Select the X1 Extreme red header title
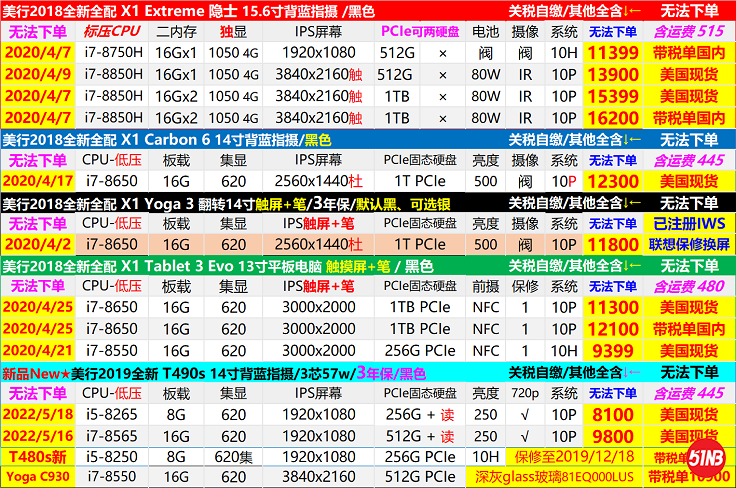736x488 pixels. tap(190, 11)
